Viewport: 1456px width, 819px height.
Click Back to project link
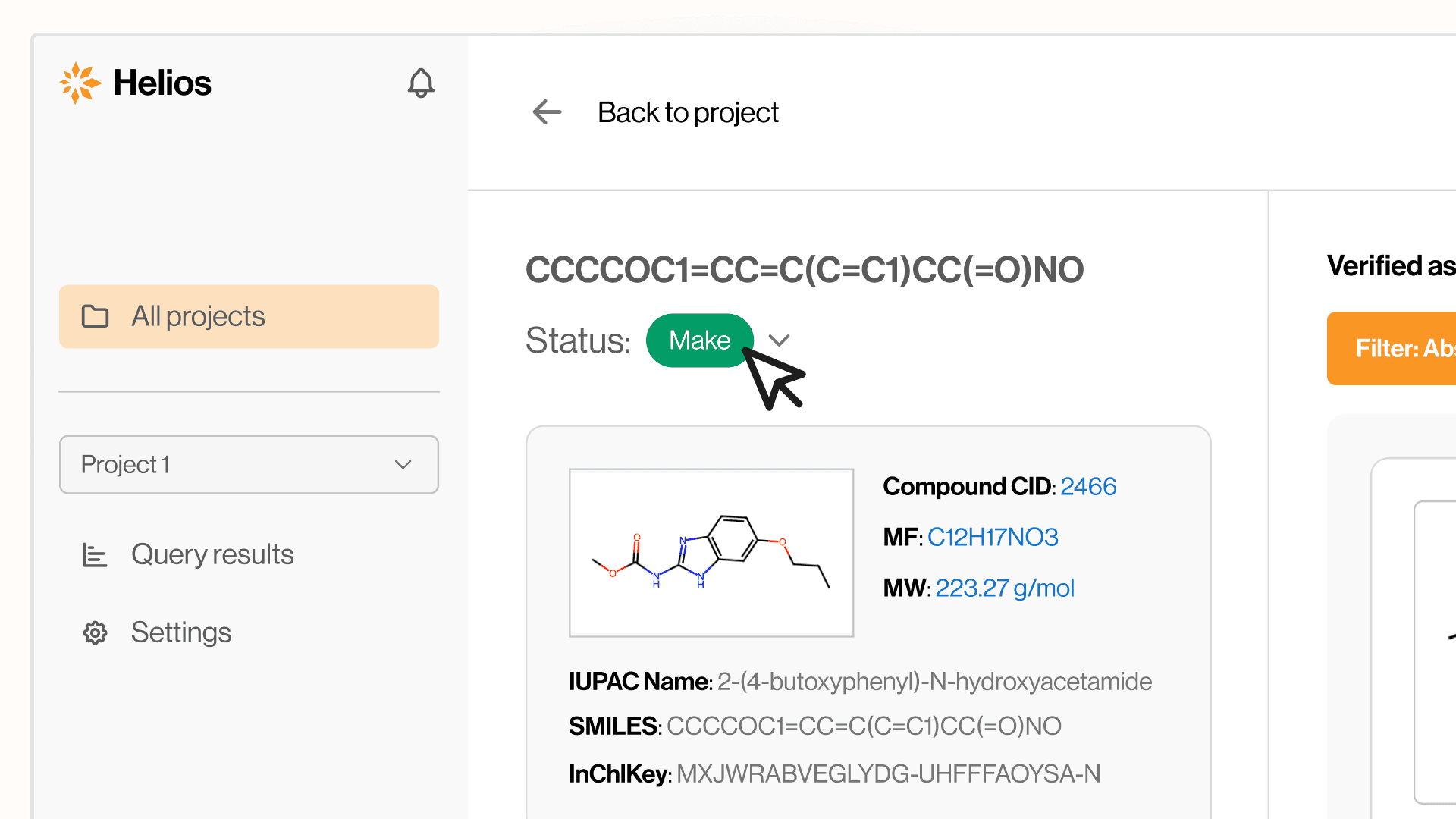tap(687, 112)
